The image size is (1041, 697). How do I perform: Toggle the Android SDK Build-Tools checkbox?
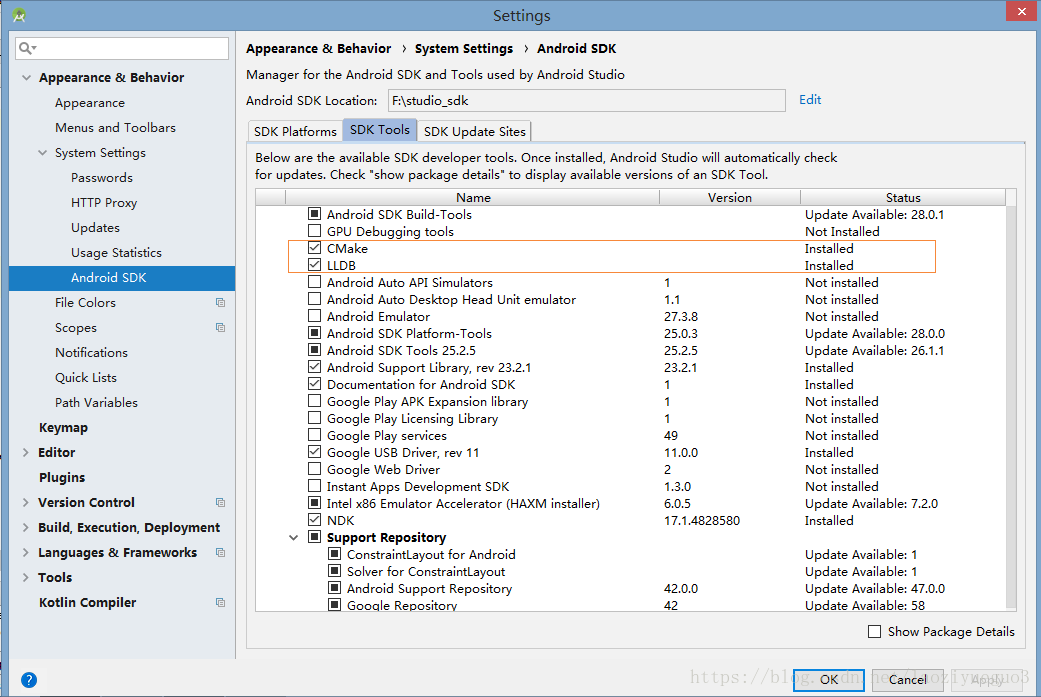click(315, 214)
